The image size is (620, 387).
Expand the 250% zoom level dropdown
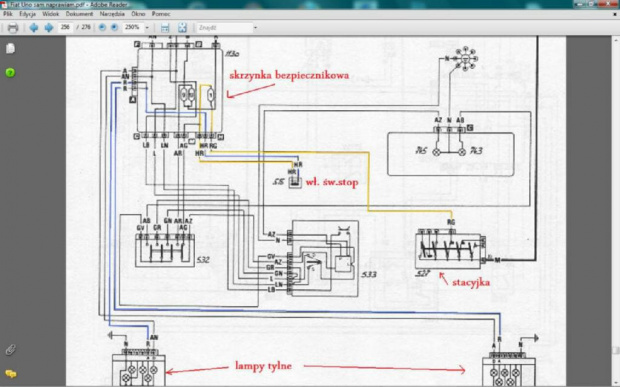147,28
